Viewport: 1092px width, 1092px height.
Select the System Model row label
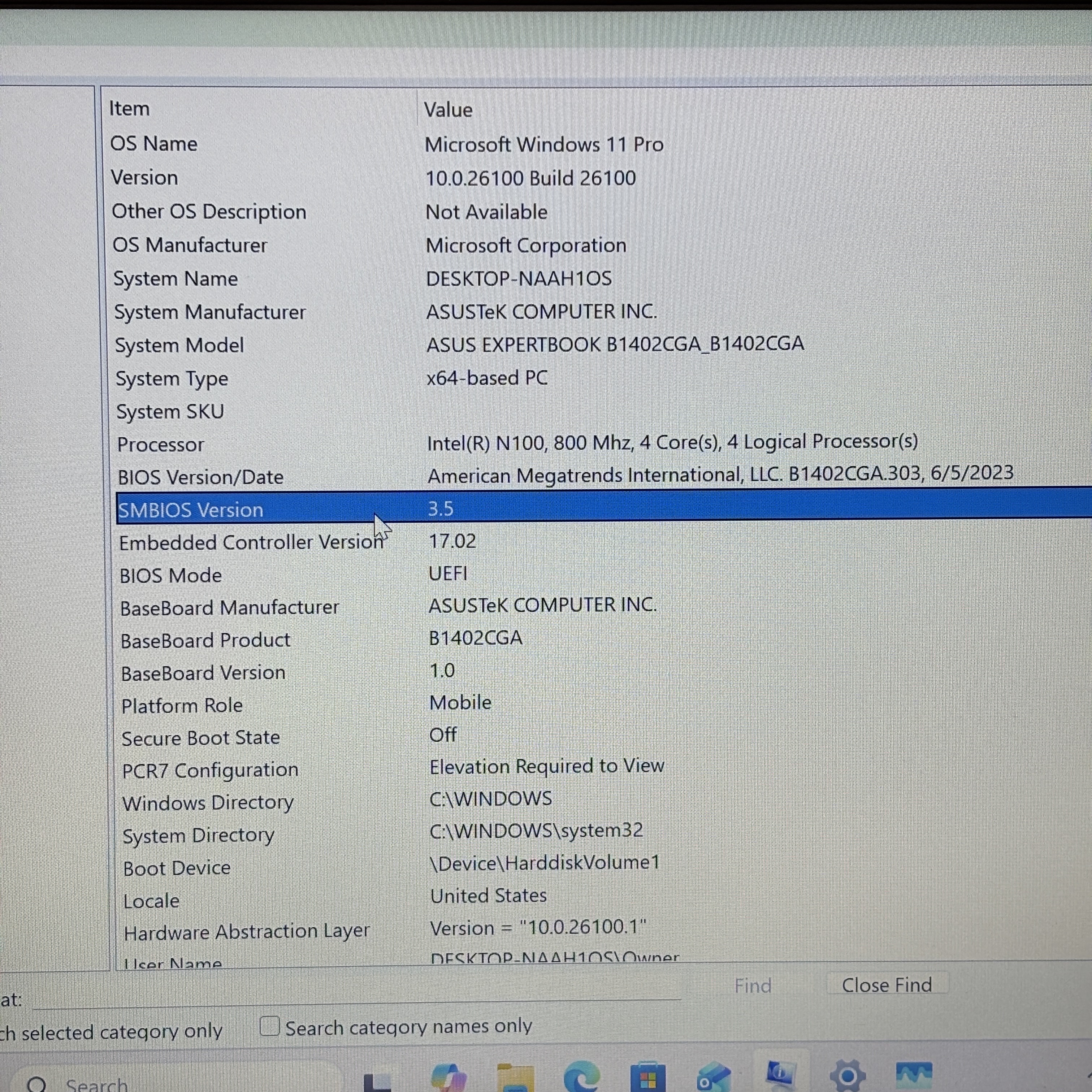(x=179, y=345)
